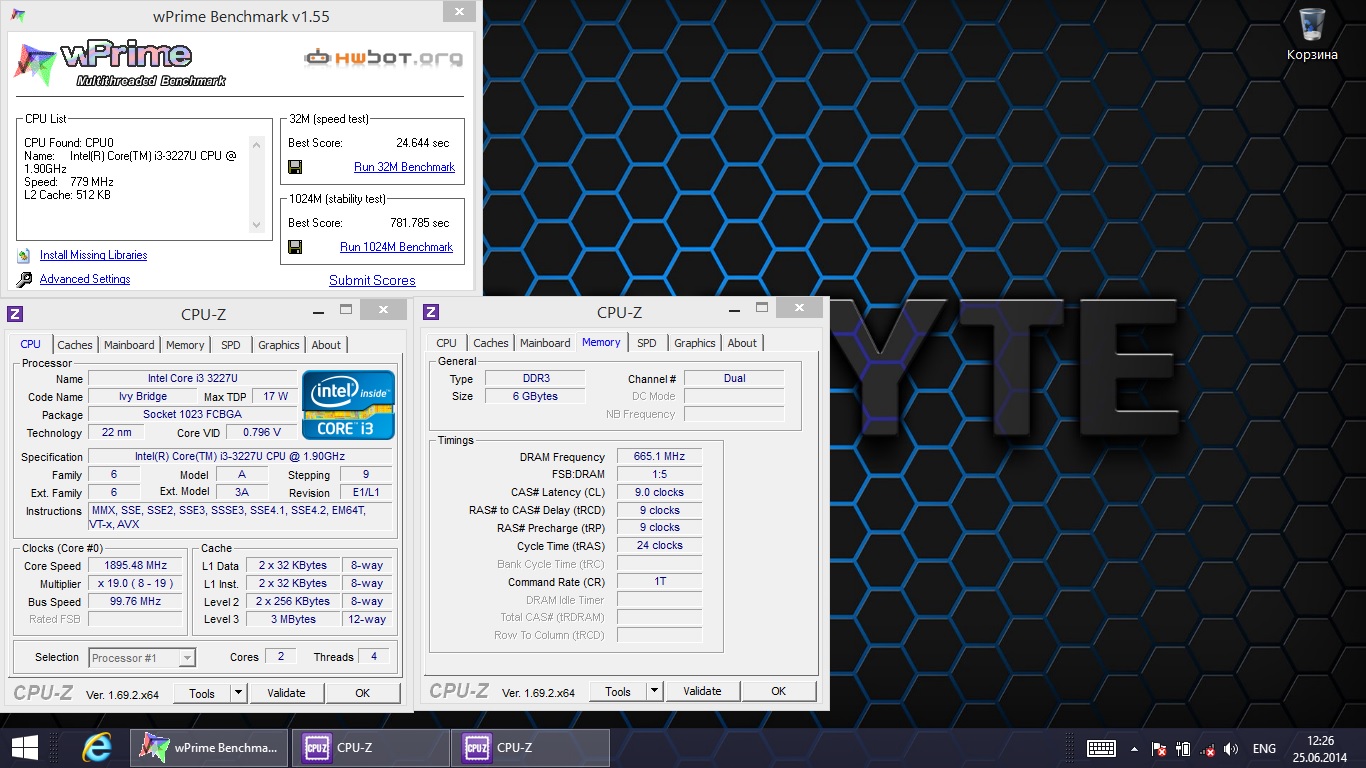Switch to CPU tab in Memory CPU-Z window

tap(447, 343)
